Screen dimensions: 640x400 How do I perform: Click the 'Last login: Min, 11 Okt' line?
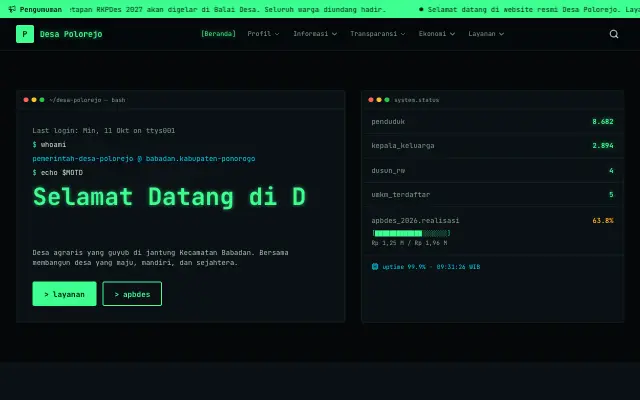[104, 131]
